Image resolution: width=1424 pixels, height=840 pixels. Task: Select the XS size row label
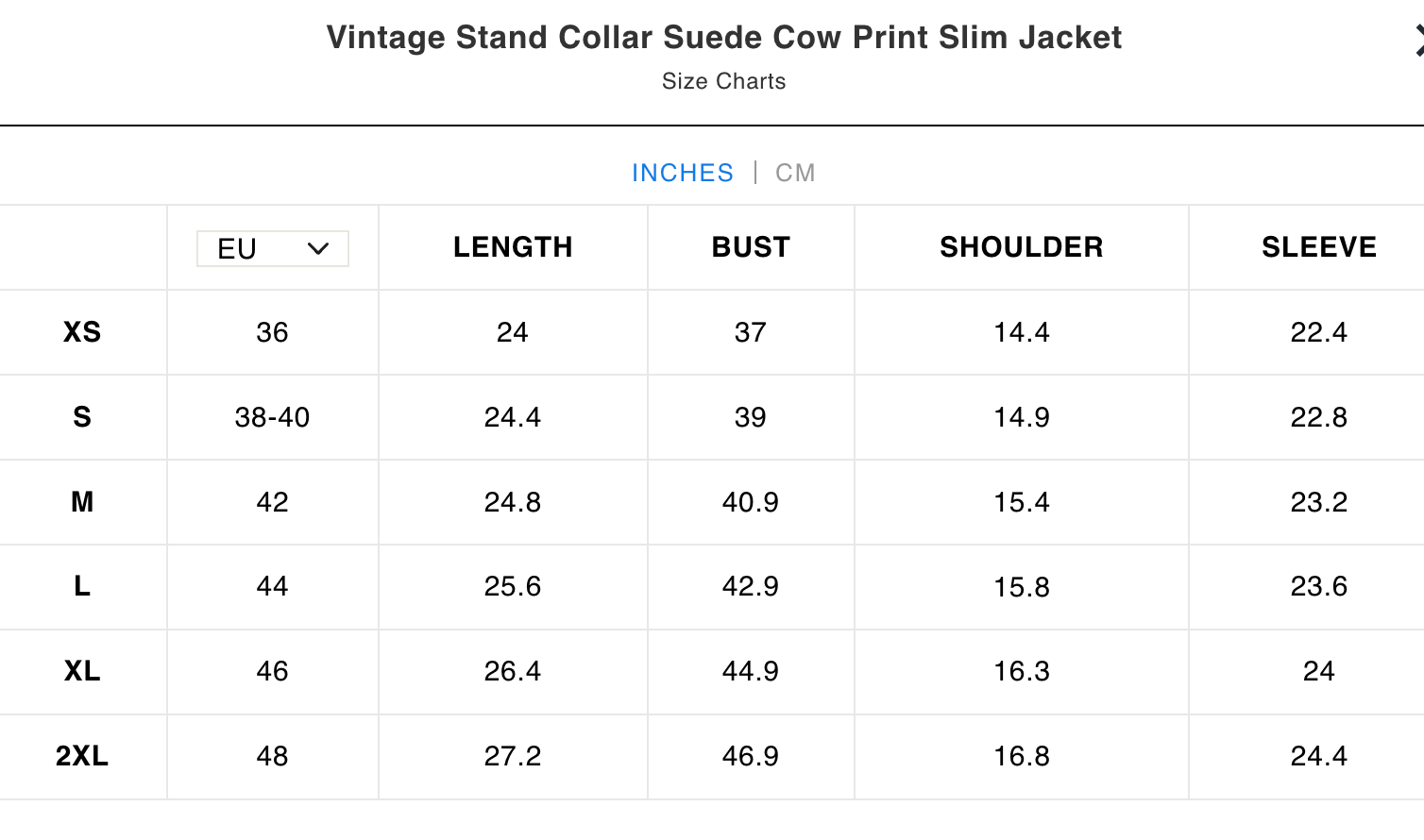(82, 332)
